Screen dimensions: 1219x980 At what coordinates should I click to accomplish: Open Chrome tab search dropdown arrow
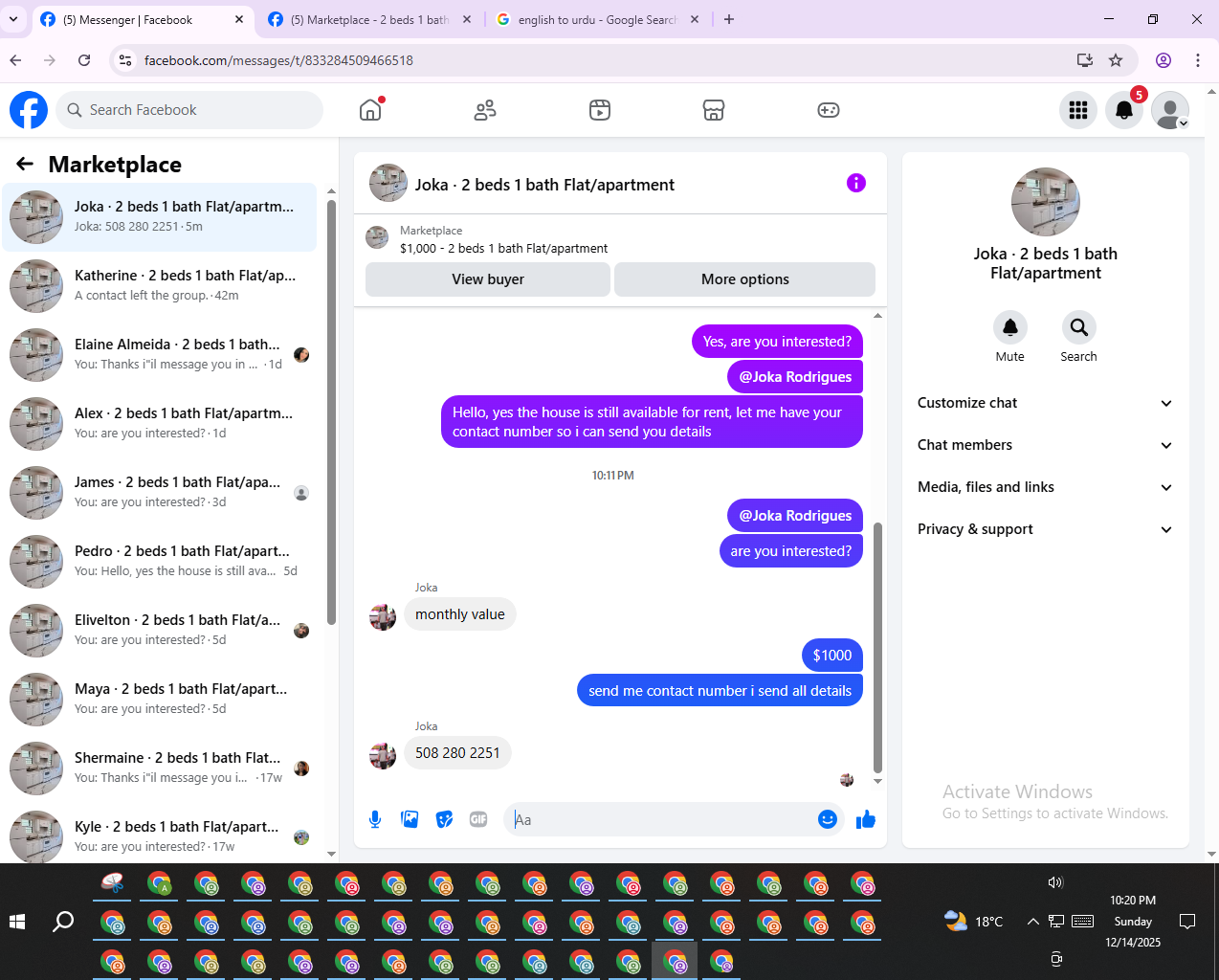coord(12,19)
